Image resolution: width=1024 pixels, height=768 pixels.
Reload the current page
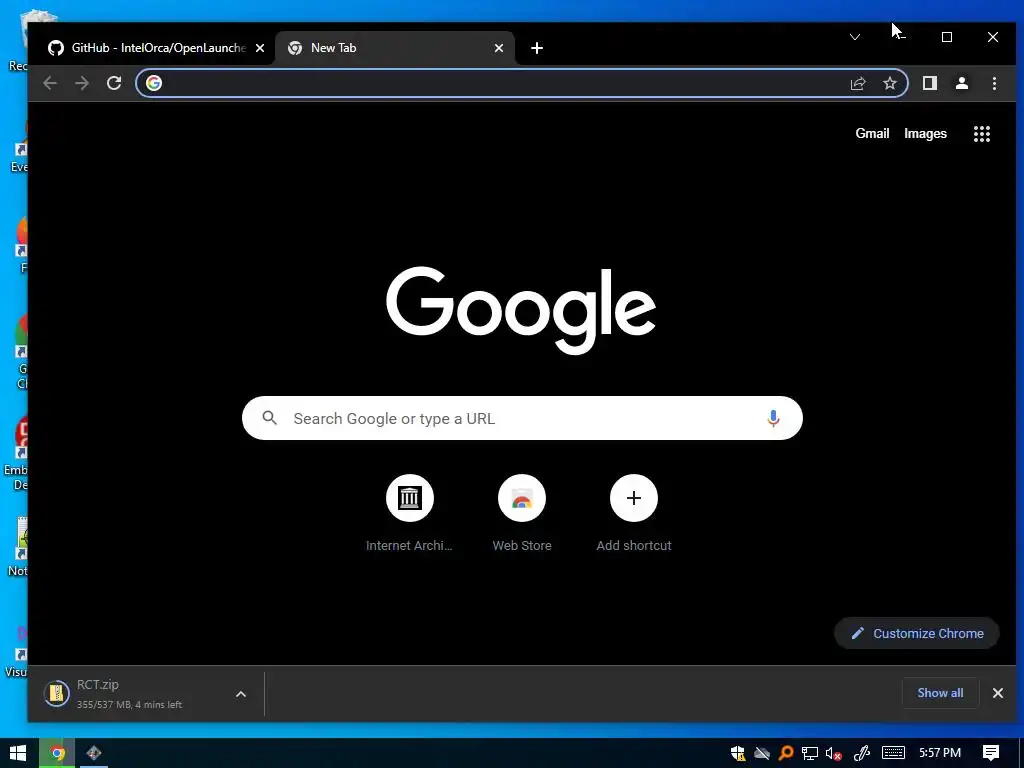(x=114, y=83)
